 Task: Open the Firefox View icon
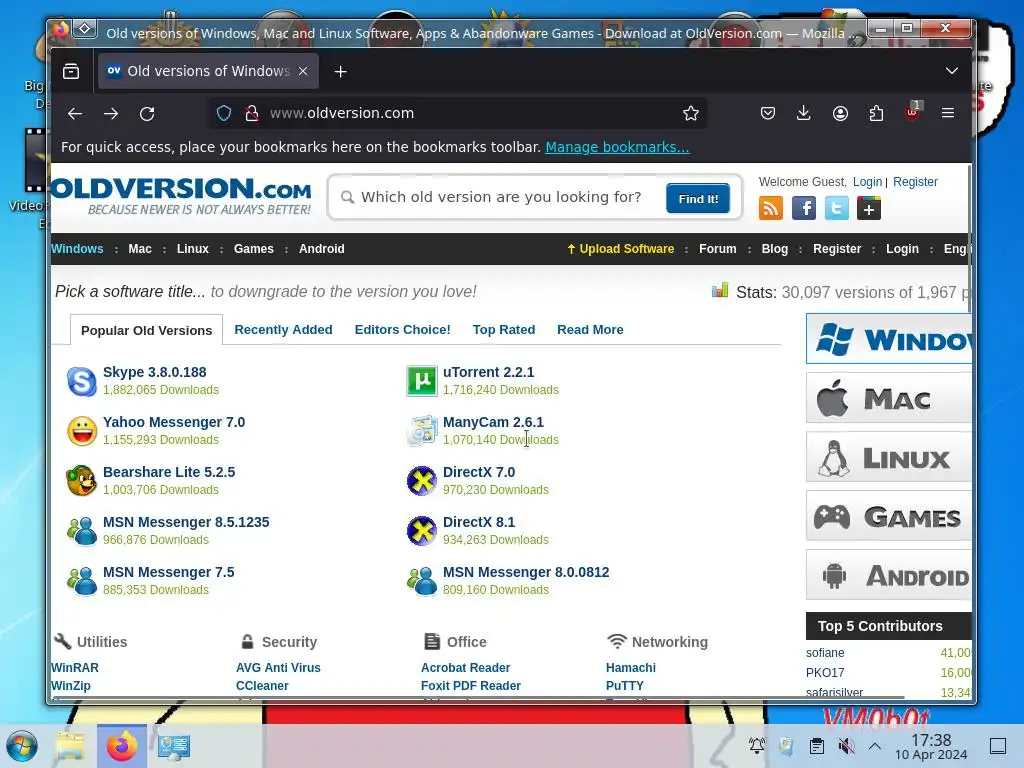pyautogui.click(x=71, y=71)
